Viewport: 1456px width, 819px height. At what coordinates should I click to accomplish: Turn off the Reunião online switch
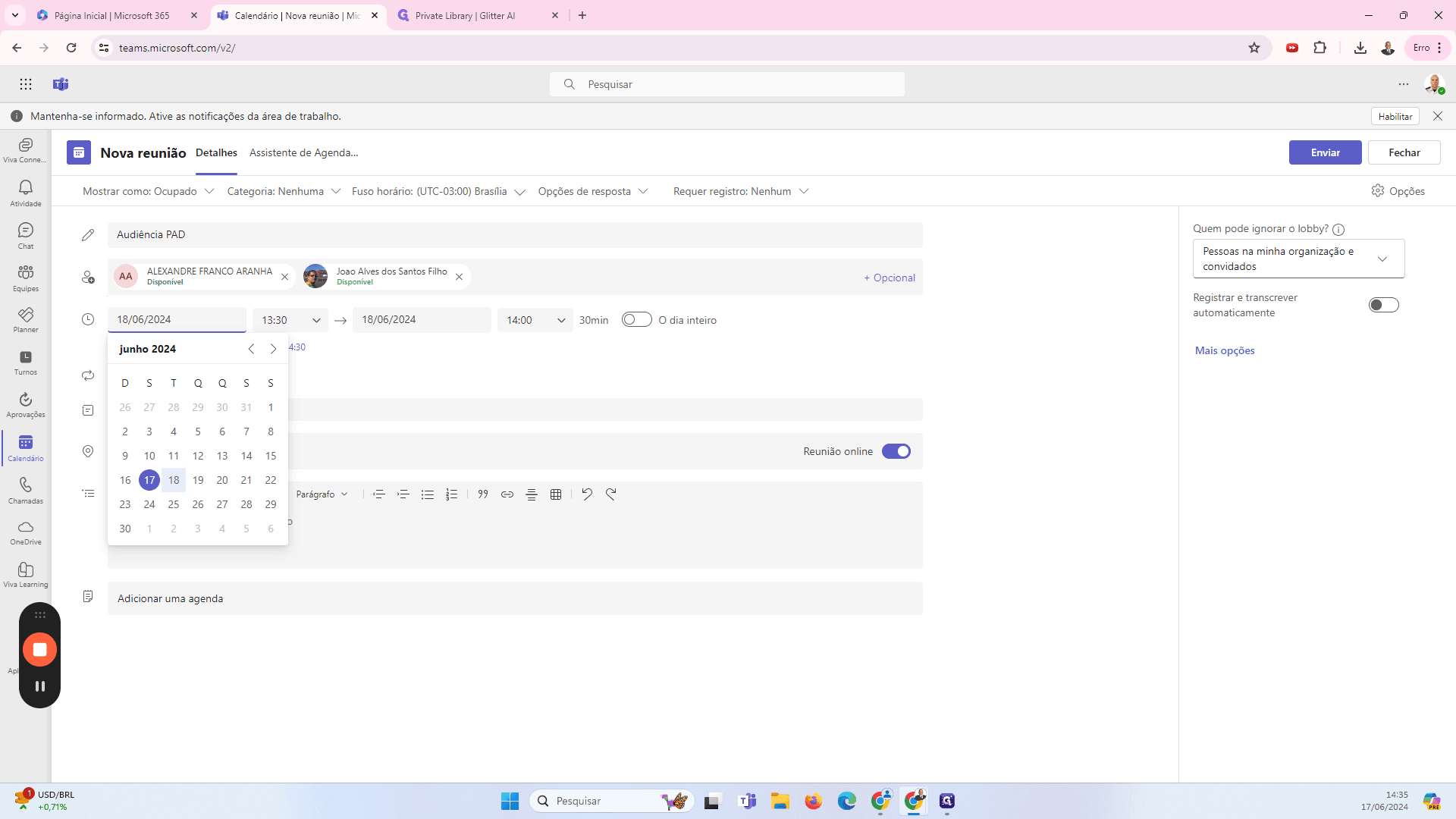click(896, 451)
